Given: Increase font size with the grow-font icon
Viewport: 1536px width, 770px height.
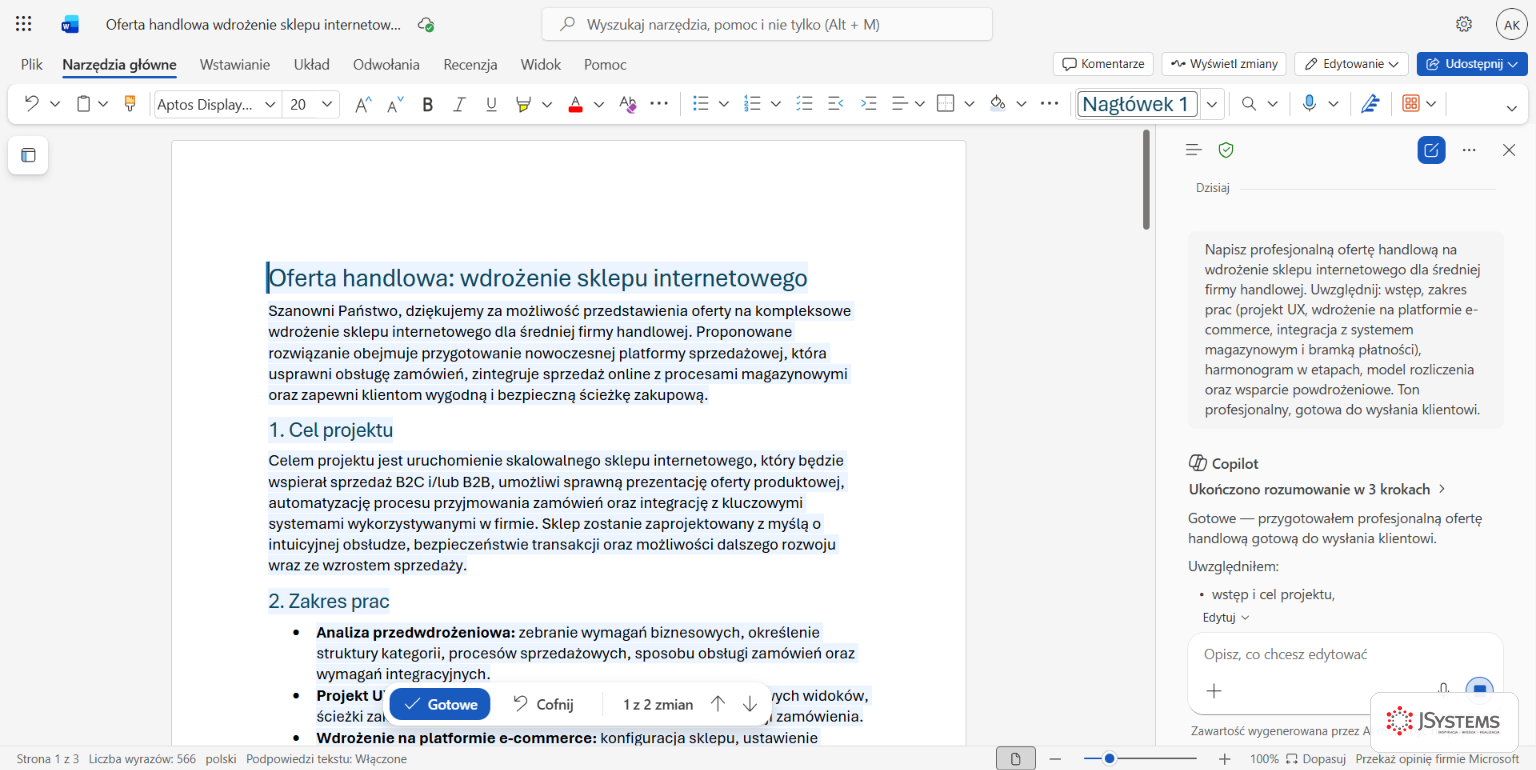Looking at the screenshot, I should tap(364, 103).
